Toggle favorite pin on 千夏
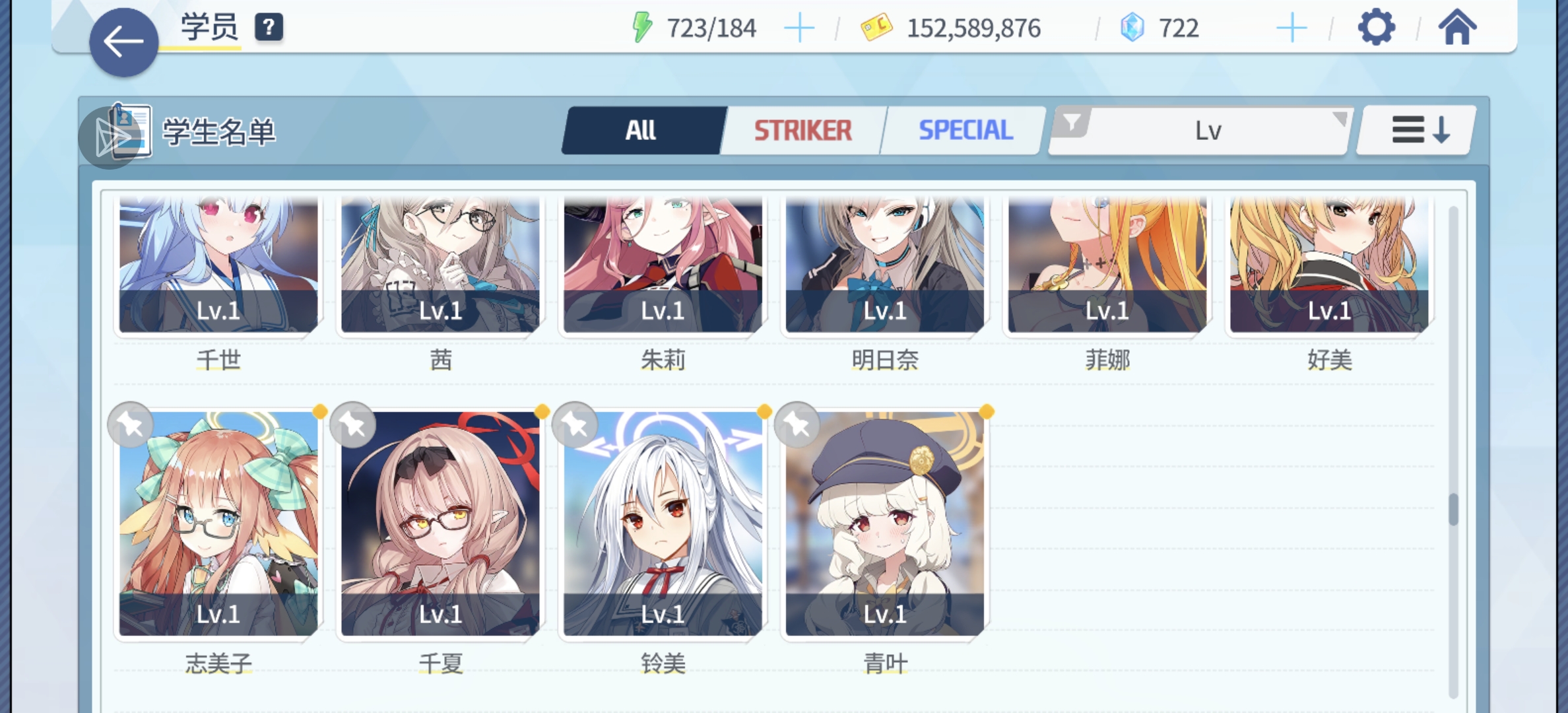 (353, 424)
